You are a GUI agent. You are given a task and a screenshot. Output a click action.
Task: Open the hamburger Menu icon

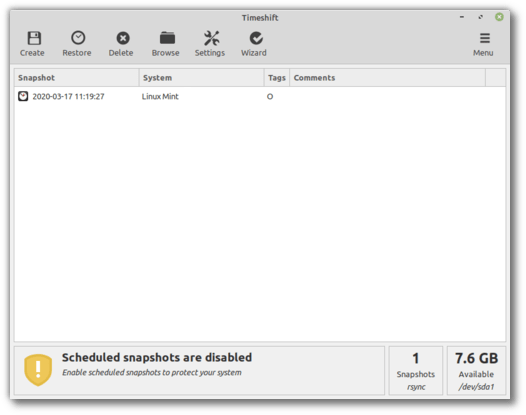484,38
